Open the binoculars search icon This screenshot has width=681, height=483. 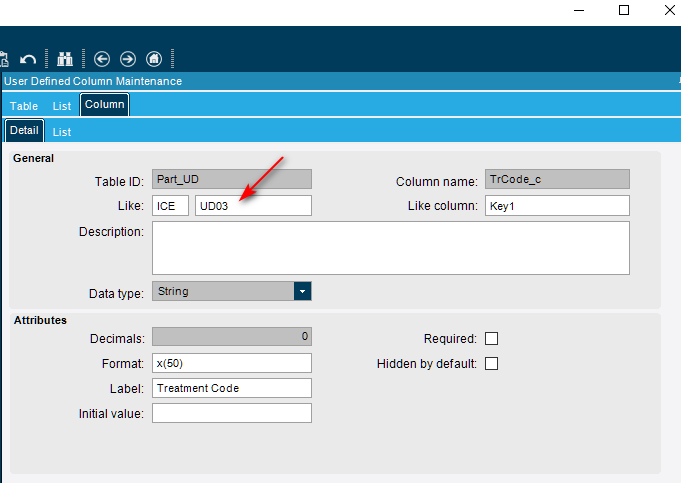[65, 59]
